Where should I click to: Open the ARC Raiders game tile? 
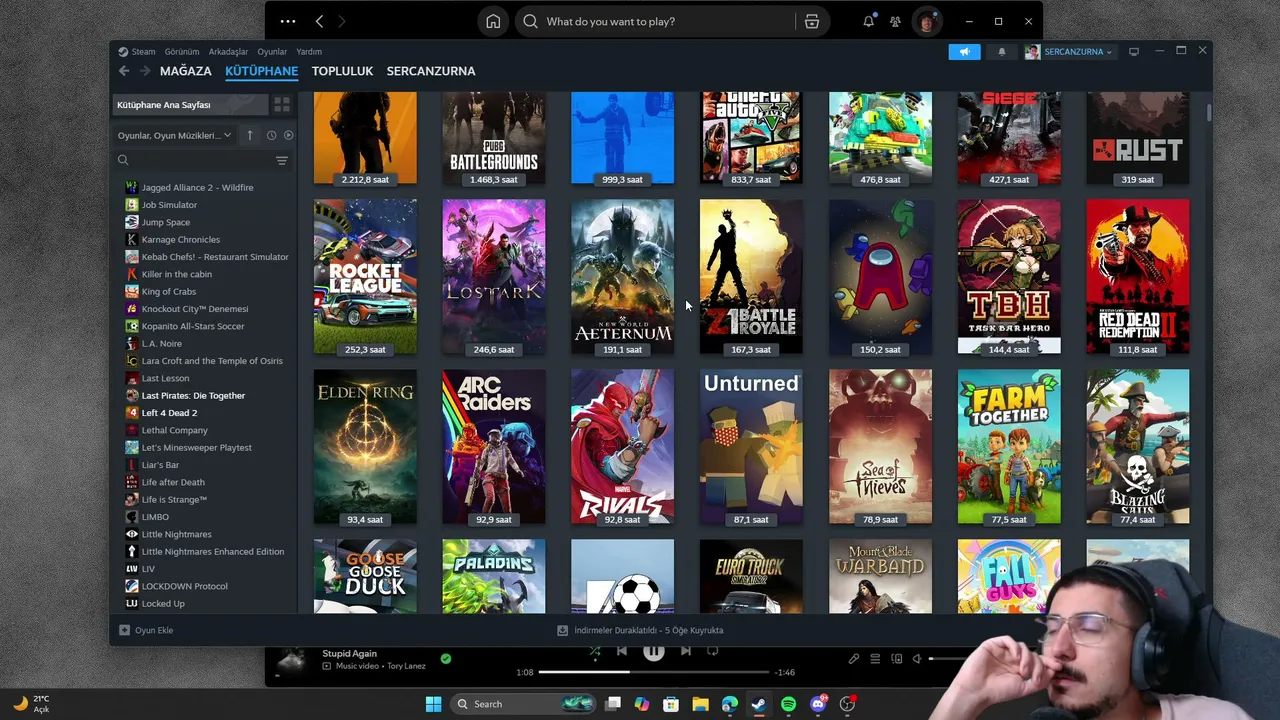click(x=494, y=447)
